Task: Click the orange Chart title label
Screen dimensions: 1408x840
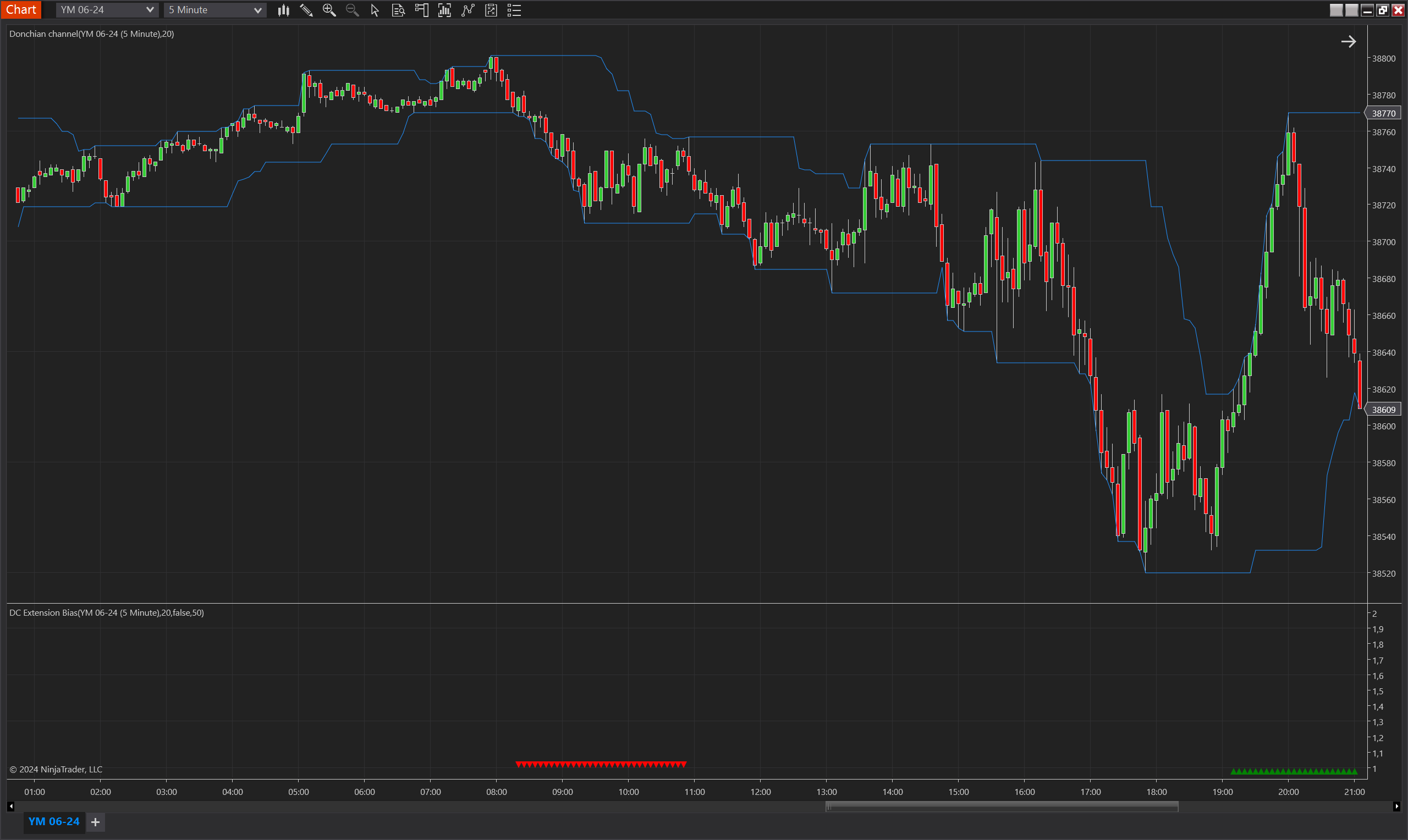Action: [21, 10]
